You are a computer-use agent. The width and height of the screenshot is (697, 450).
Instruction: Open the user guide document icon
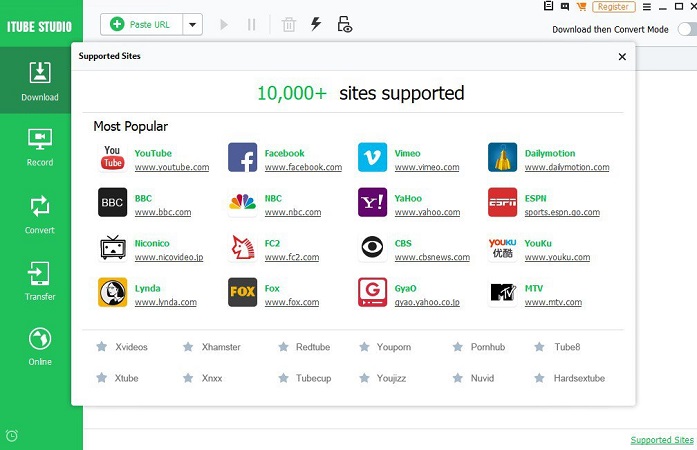click(549, 6)
